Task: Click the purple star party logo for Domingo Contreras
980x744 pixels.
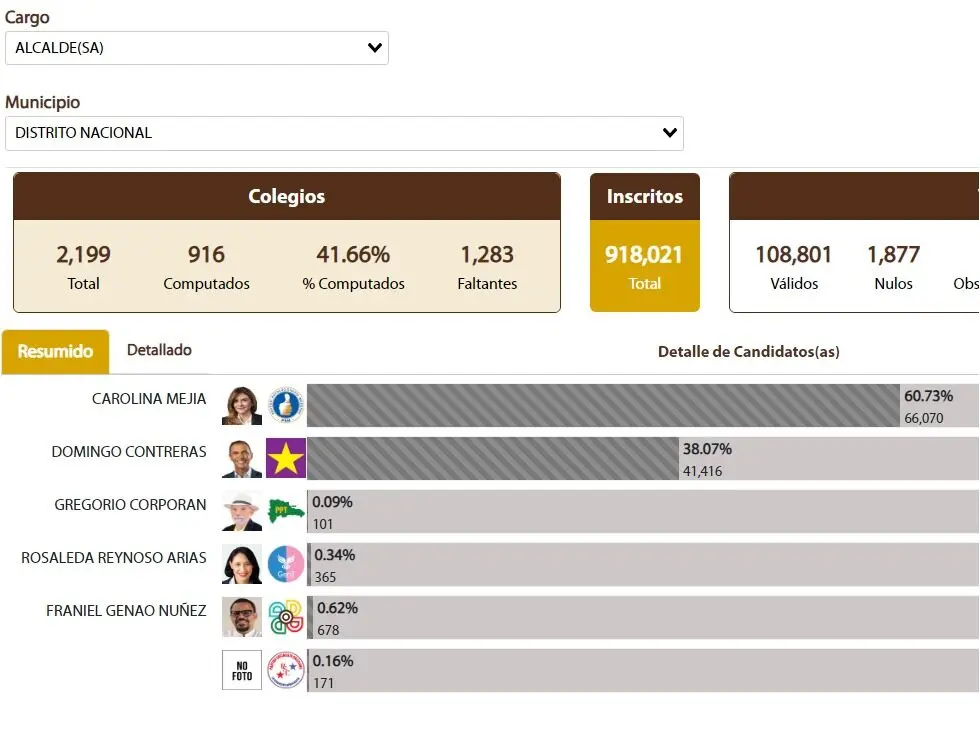Action: click(286, 458)
